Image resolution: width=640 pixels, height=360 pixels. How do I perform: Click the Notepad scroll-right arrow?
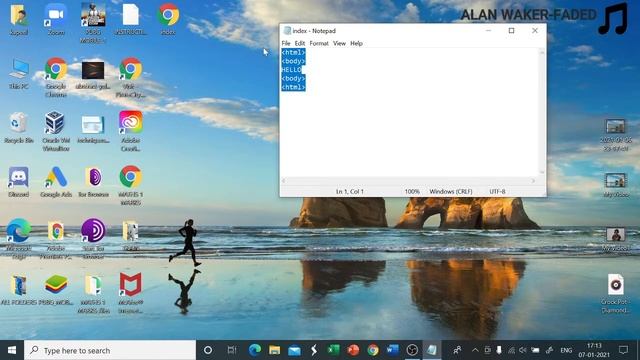(533, 181)
